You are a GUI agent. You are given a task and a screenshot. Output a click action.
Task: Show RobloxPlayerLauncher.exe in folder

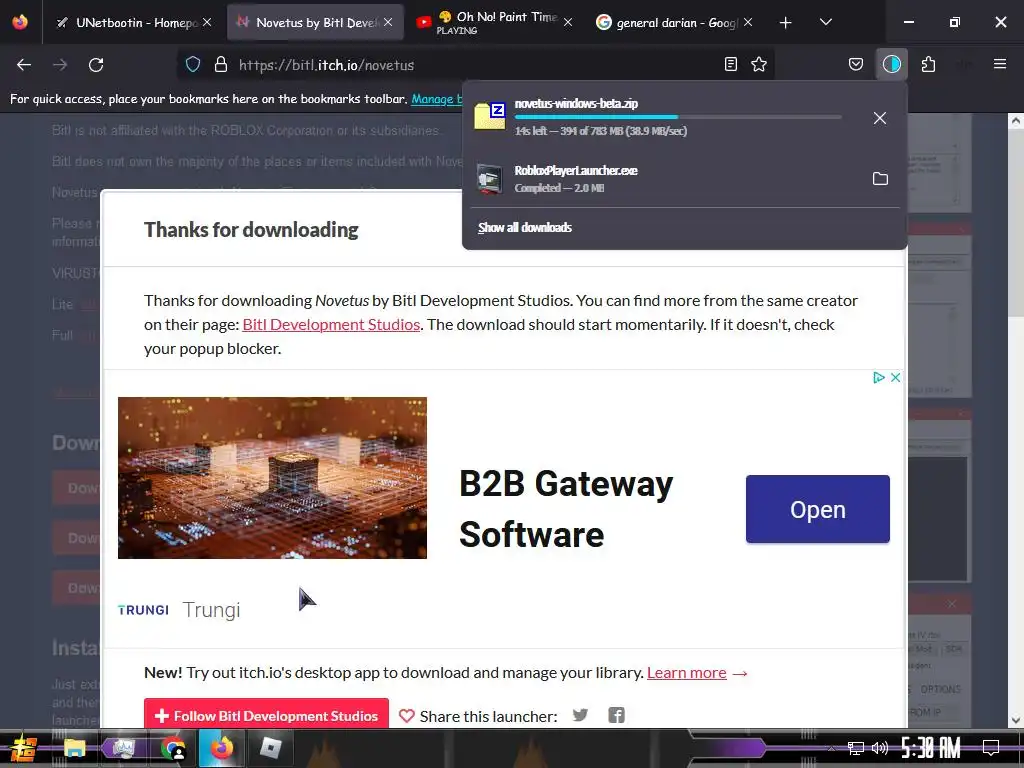point(880,179)
